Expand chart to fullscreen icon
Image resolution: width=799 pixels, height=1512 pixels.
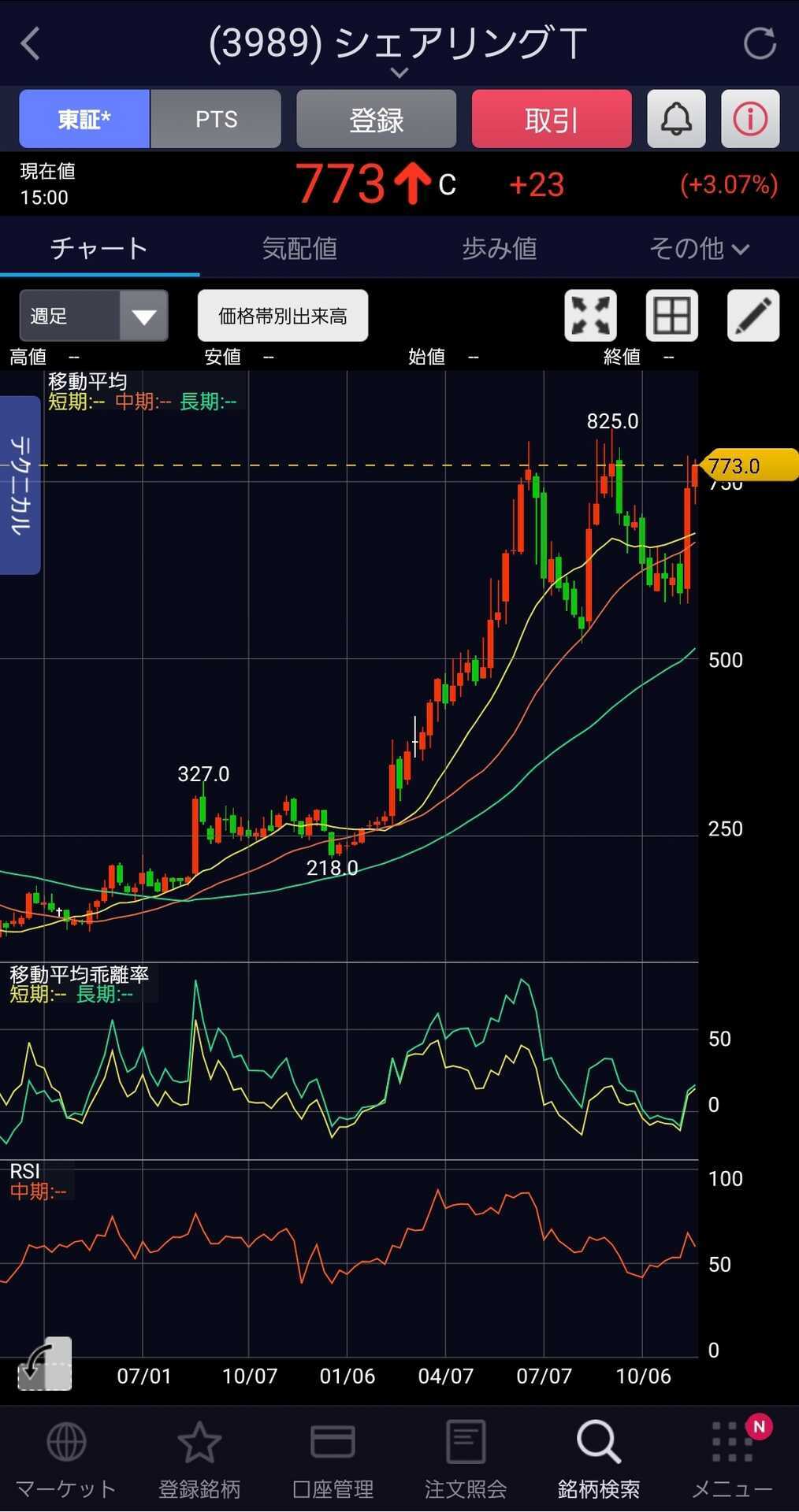(591, 316)
